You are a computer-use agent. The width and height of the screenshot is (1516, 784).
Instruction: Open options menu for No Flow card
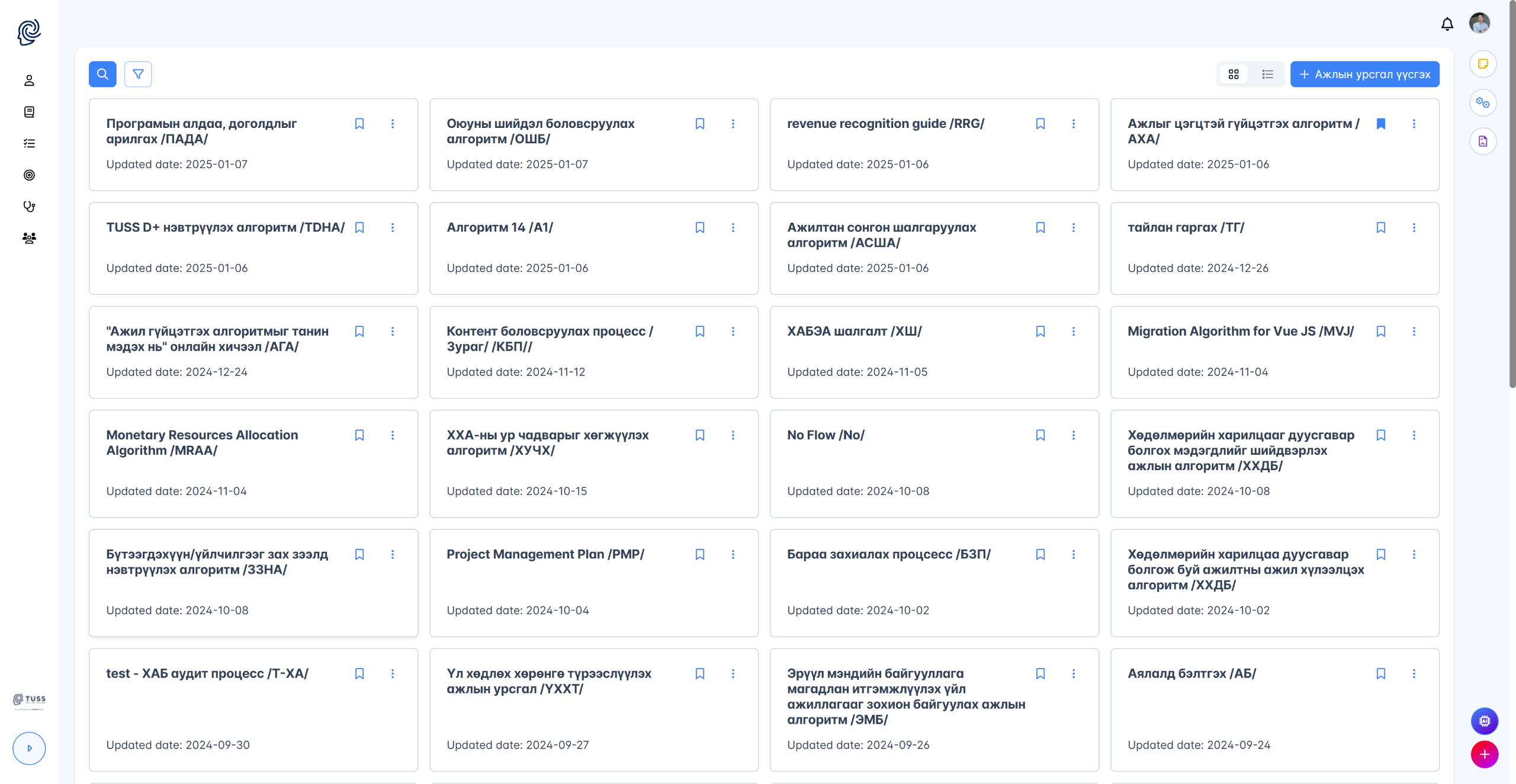tap(1073, 435)
